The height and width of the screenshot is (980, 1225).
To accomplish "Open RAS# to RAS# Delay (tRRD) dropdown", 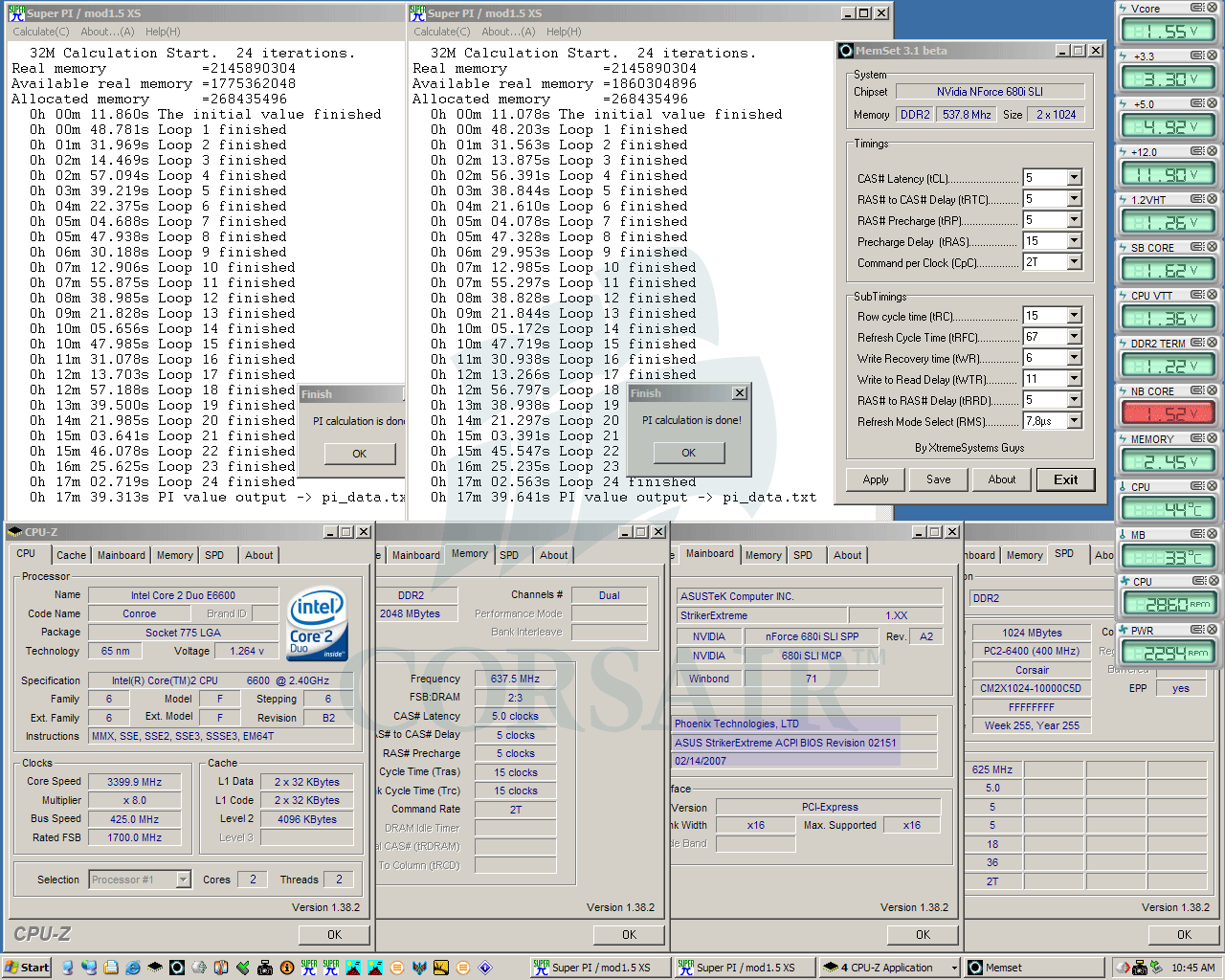I will coord(1074,400).
